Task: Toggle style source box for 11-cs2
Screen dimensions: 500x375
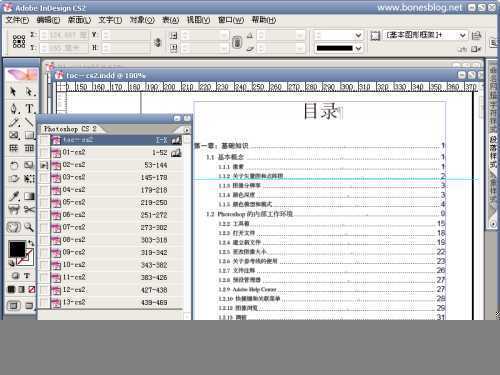Action: pyautogui.click(x=44, y=278)
